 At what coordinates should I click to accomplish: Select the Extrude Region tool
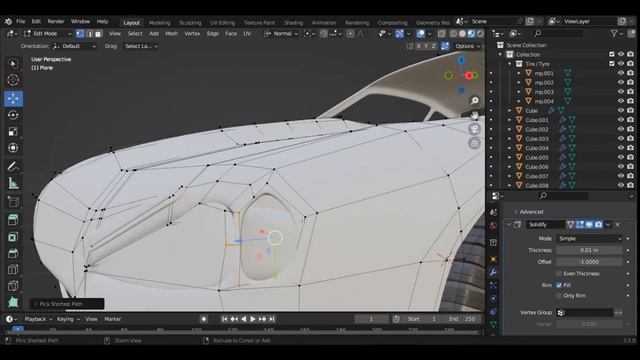(13, 220)
